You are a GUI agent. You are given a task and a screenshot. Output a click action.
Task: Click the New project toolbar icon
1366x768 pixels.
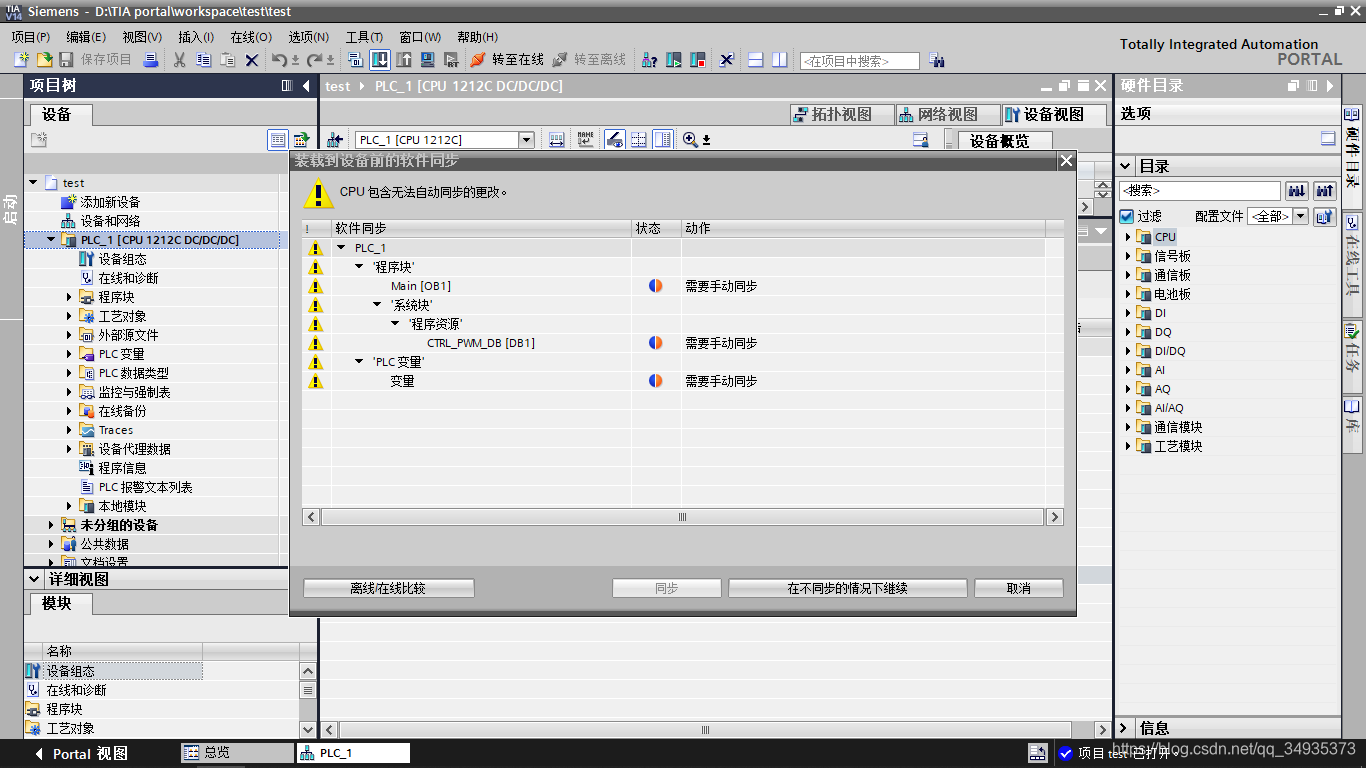21,60
